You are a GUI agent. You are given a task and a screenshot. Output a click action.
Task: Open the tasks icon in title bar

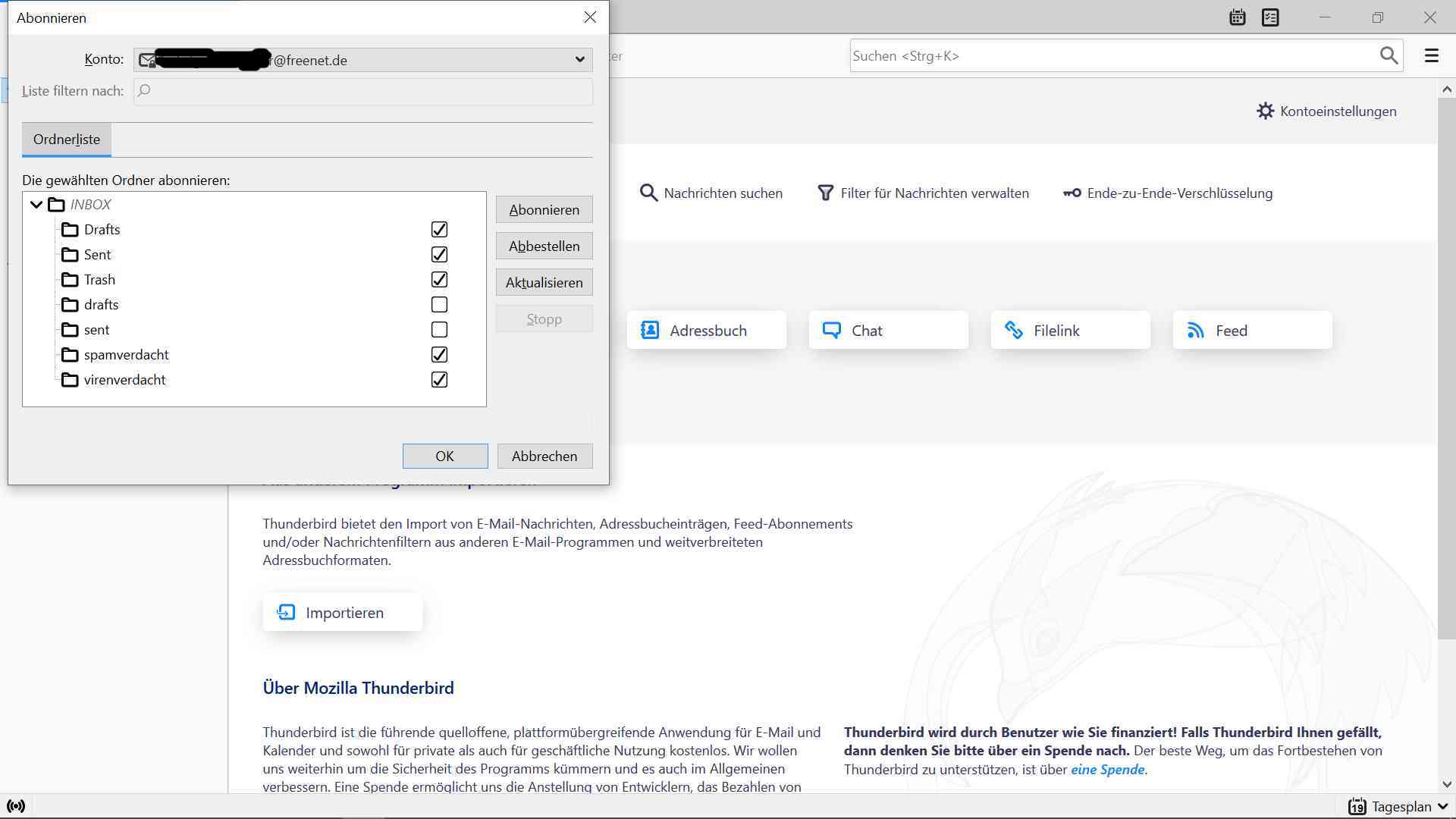coord(1270,17)
